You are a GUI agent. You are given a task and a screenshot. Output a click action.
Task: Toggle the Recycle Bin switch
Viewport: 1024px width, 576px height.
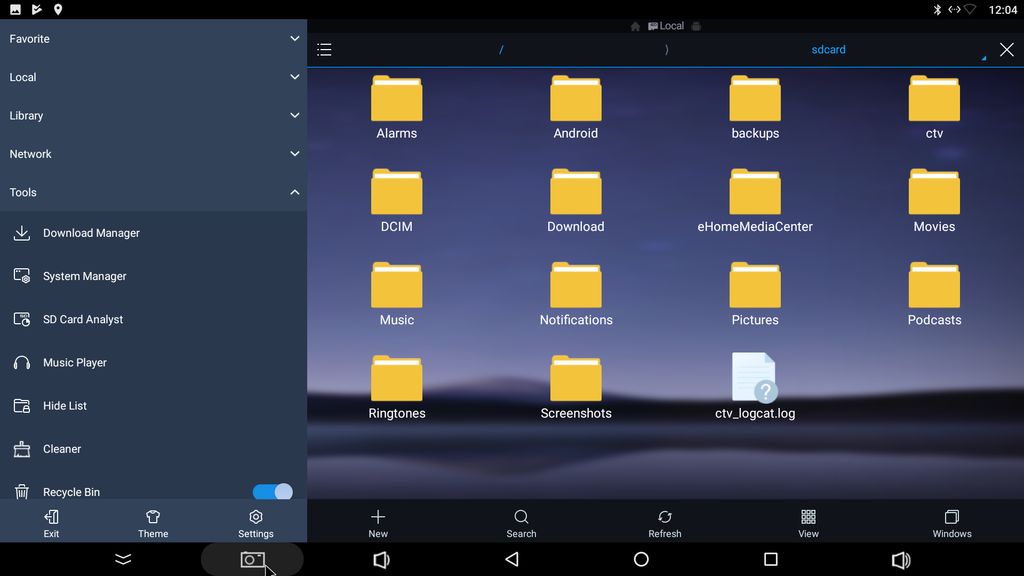(272, 492)
